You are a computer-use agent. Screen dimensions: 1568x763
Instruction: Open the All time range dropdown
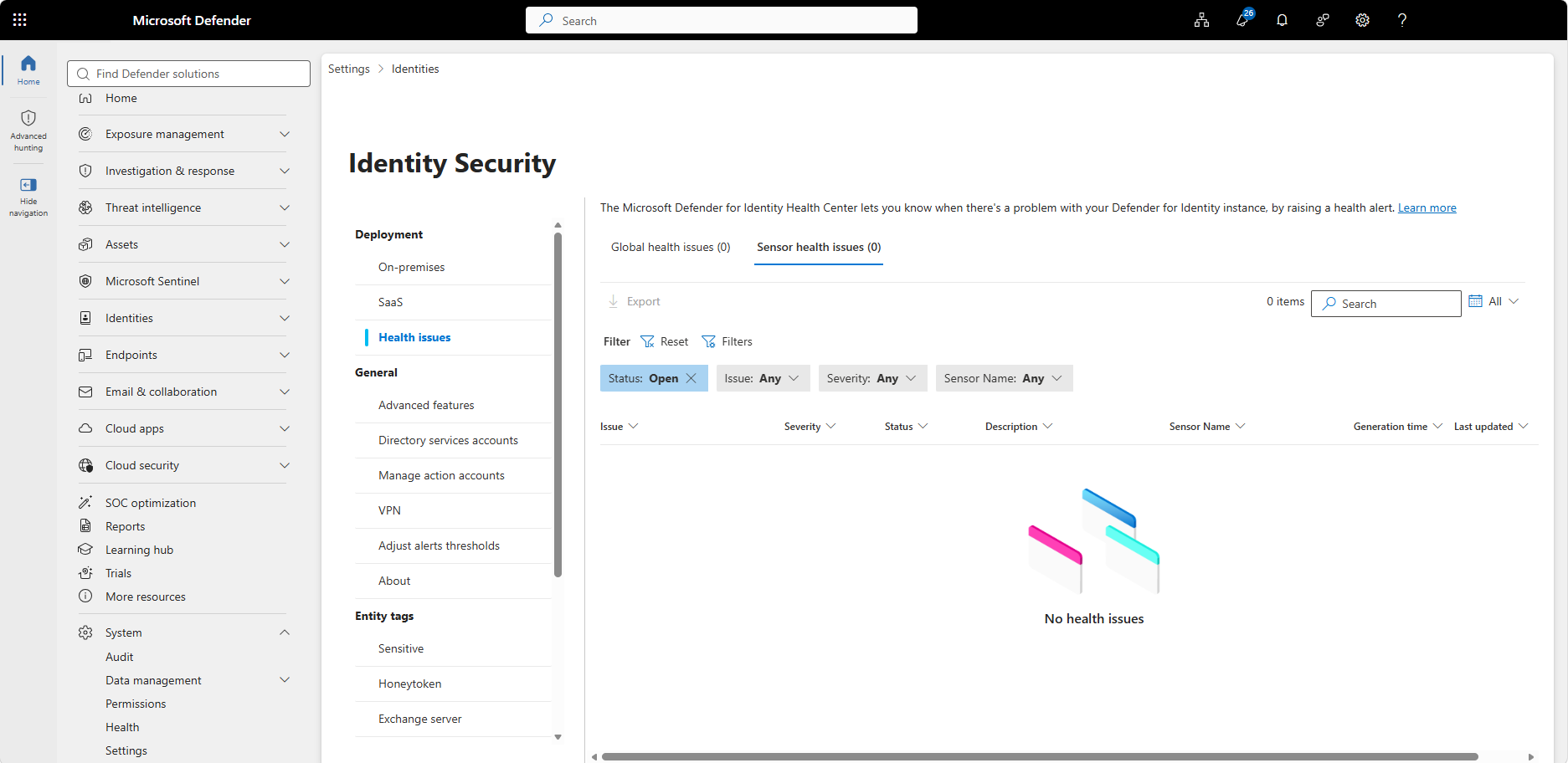point(1494,301)
